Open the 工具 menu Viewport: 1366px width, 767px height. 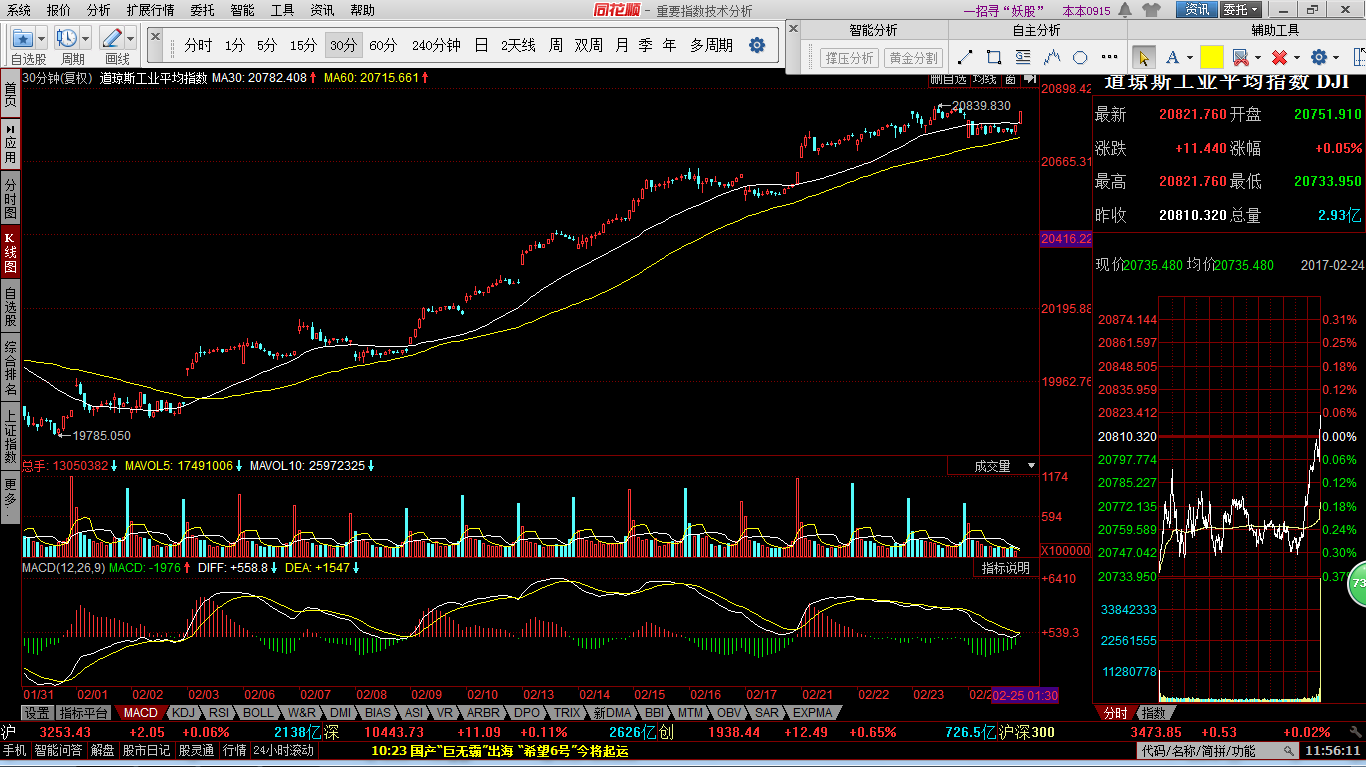click(x=283, y=10)
